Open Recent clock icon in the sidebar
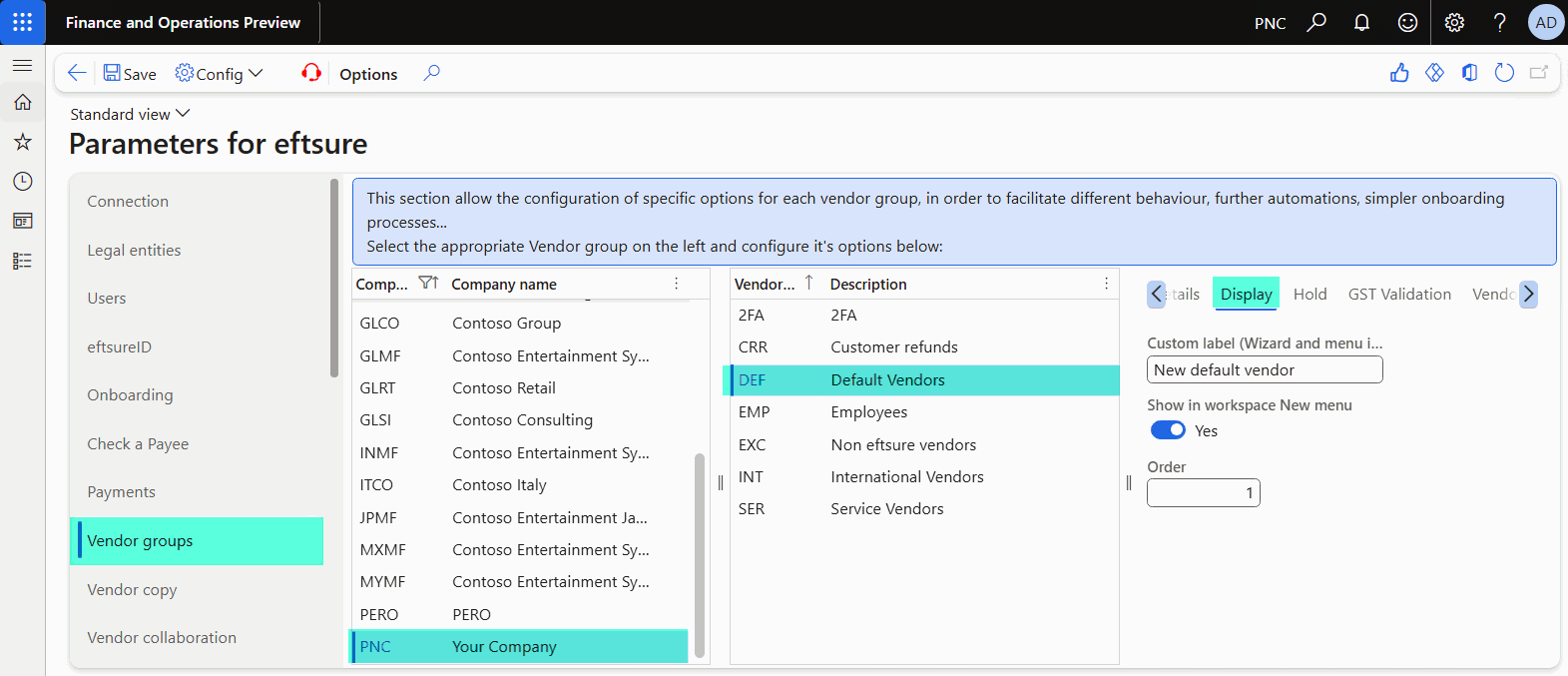Viewport: 1568px width, 676px height. click(x=22, y=181)
